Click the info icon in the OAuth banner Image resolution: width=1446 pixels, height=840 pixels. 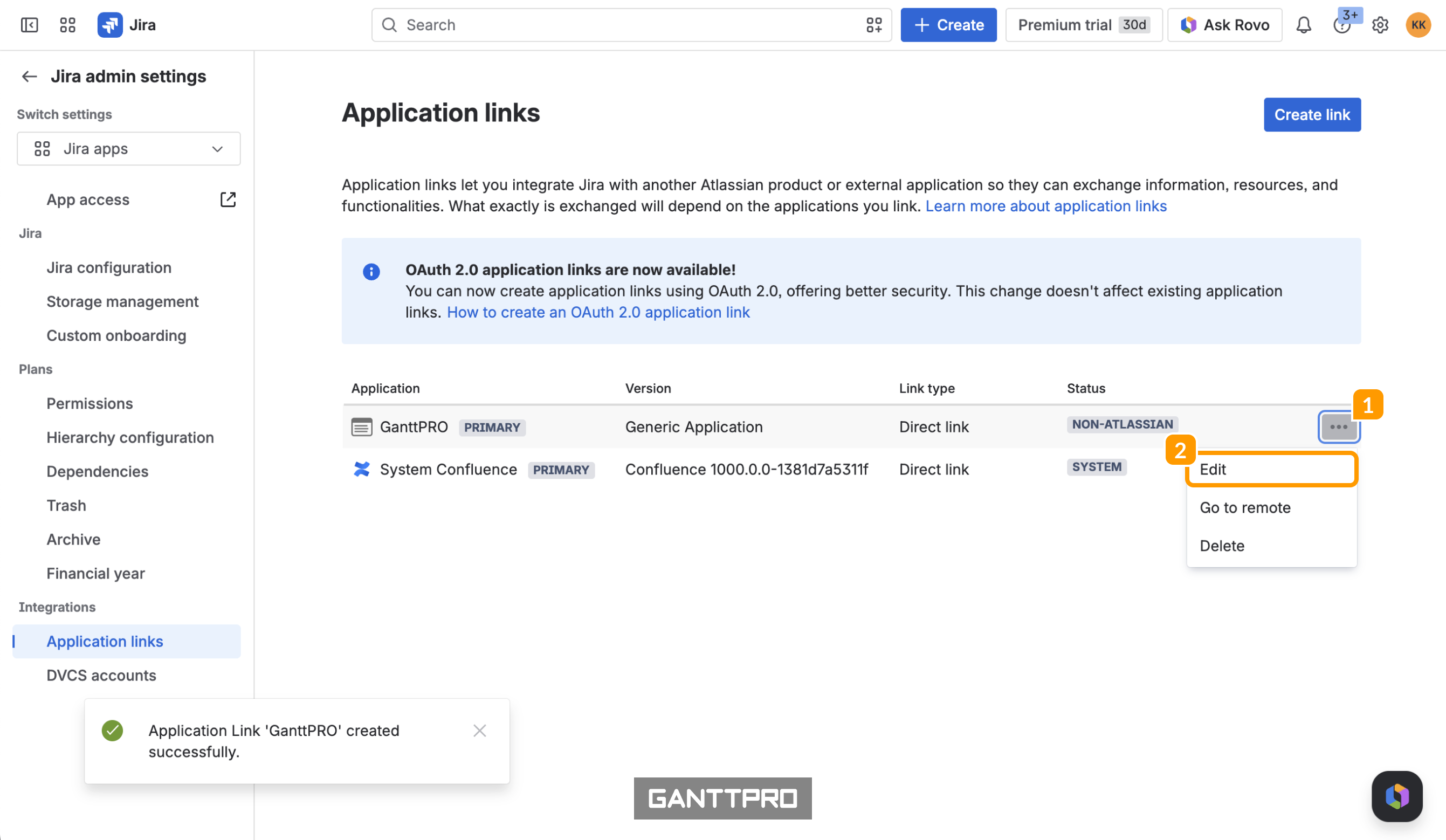click(371, 271)
